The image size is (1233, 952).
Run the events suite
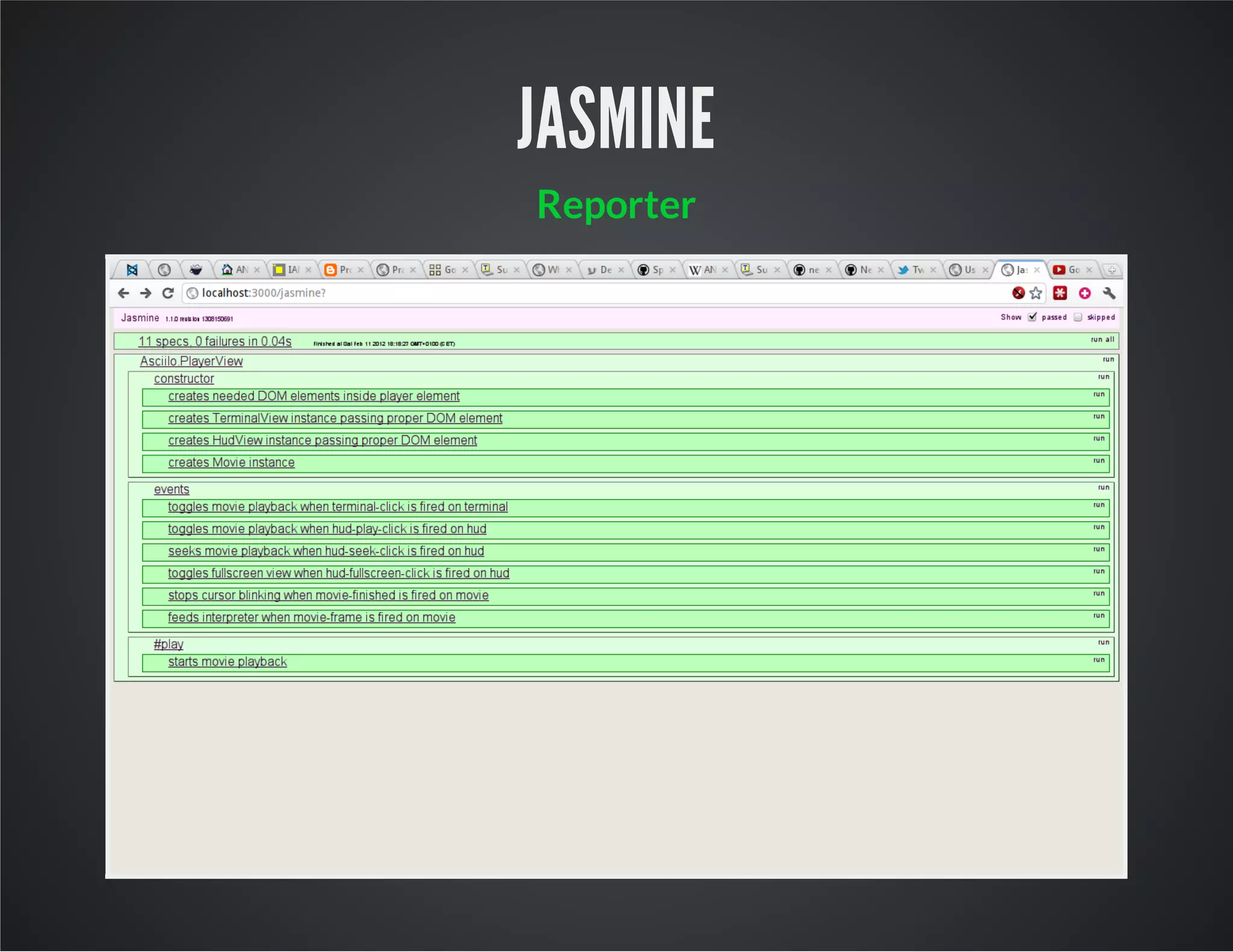pos(1104,487)
